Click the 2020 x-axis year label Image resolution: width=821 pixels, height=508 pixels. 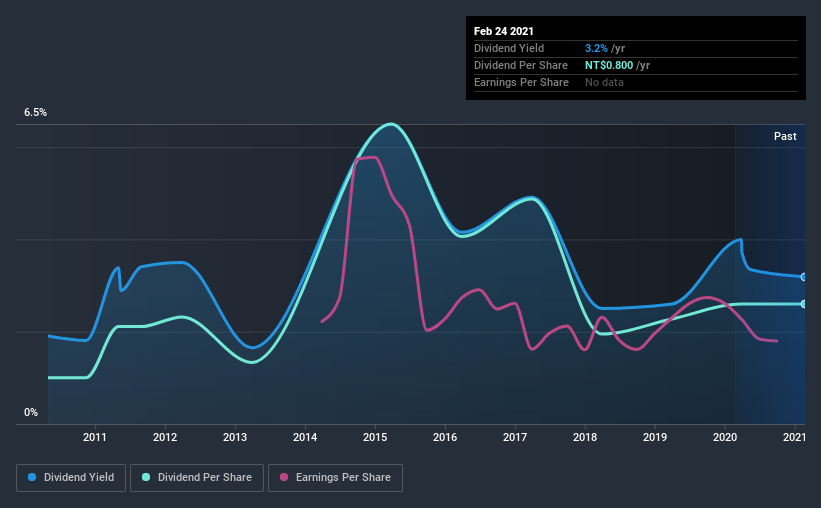(725, 437)
